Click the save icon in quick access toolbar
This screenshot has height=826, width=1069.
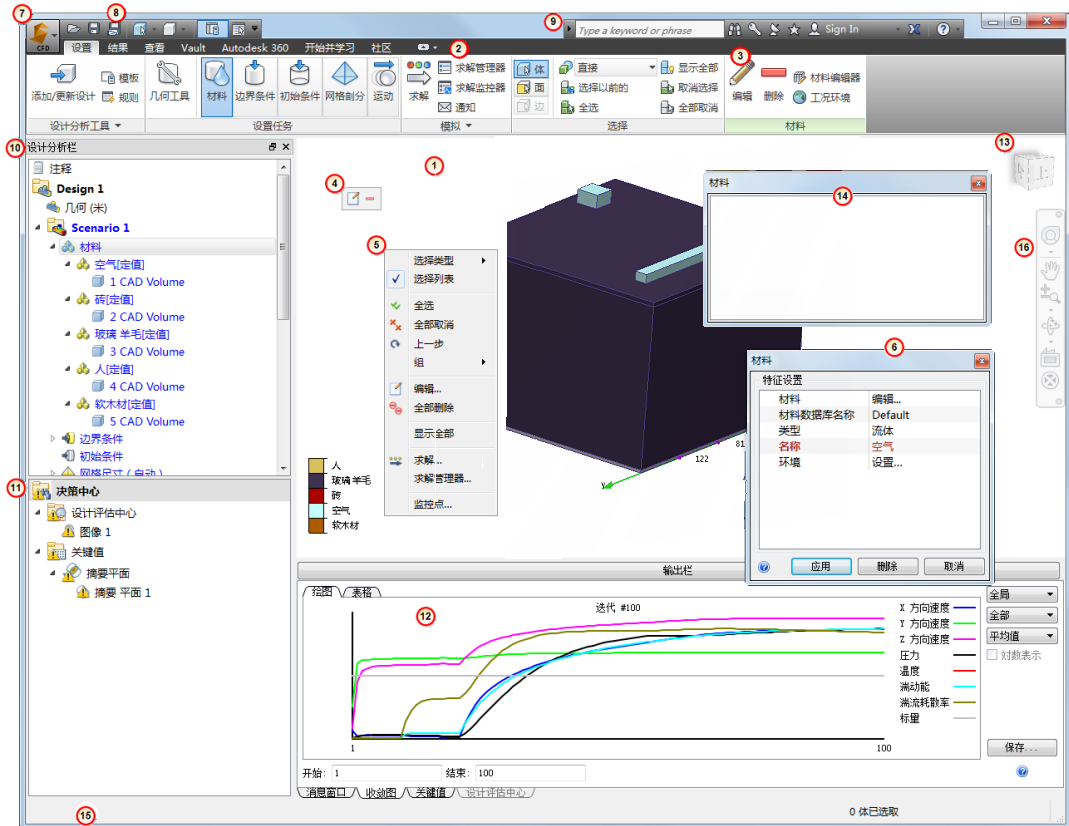pos(94,29)
